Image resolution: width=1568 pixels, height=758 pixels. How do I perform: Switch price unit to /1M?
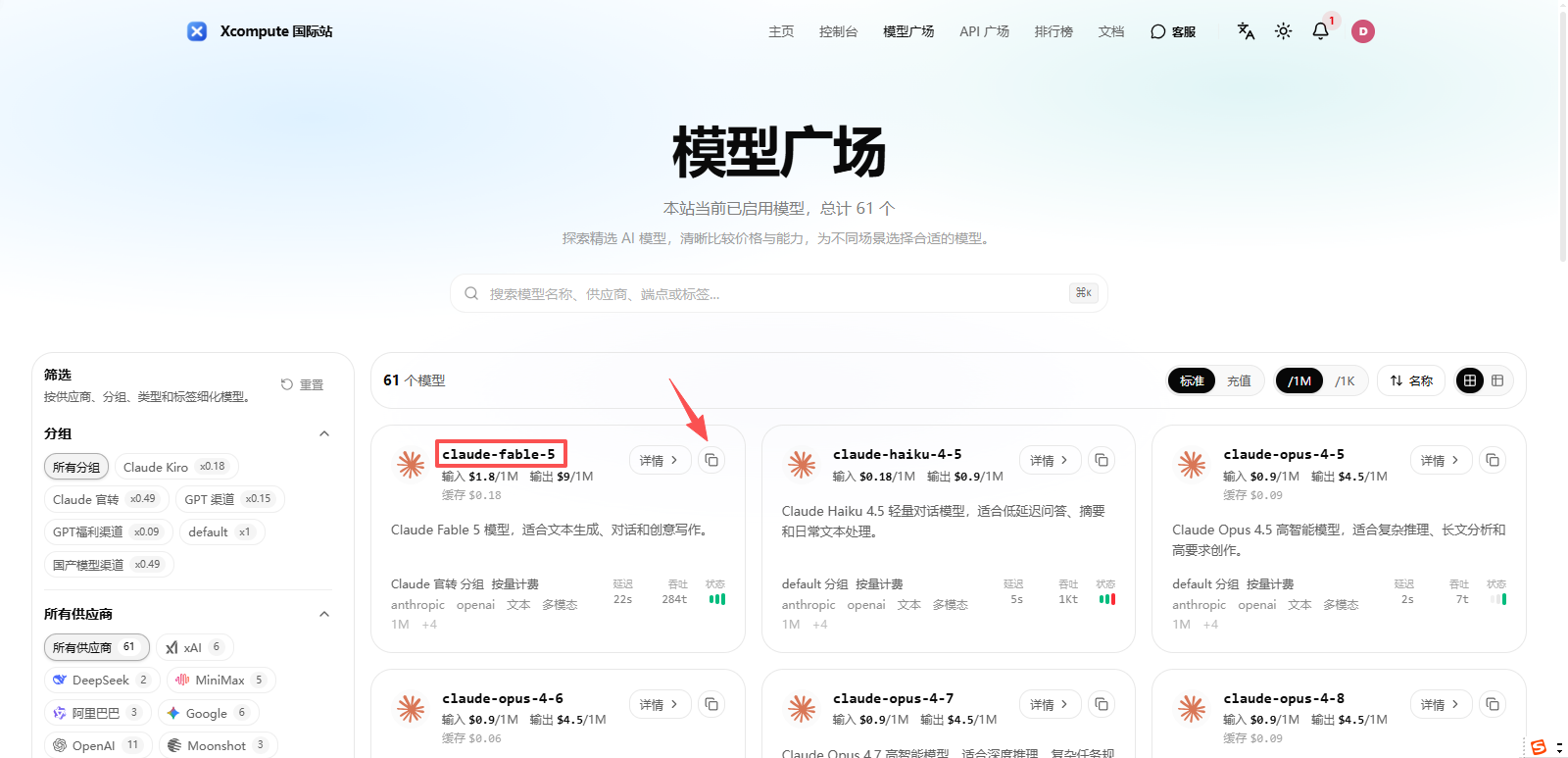click(1299, 380)
